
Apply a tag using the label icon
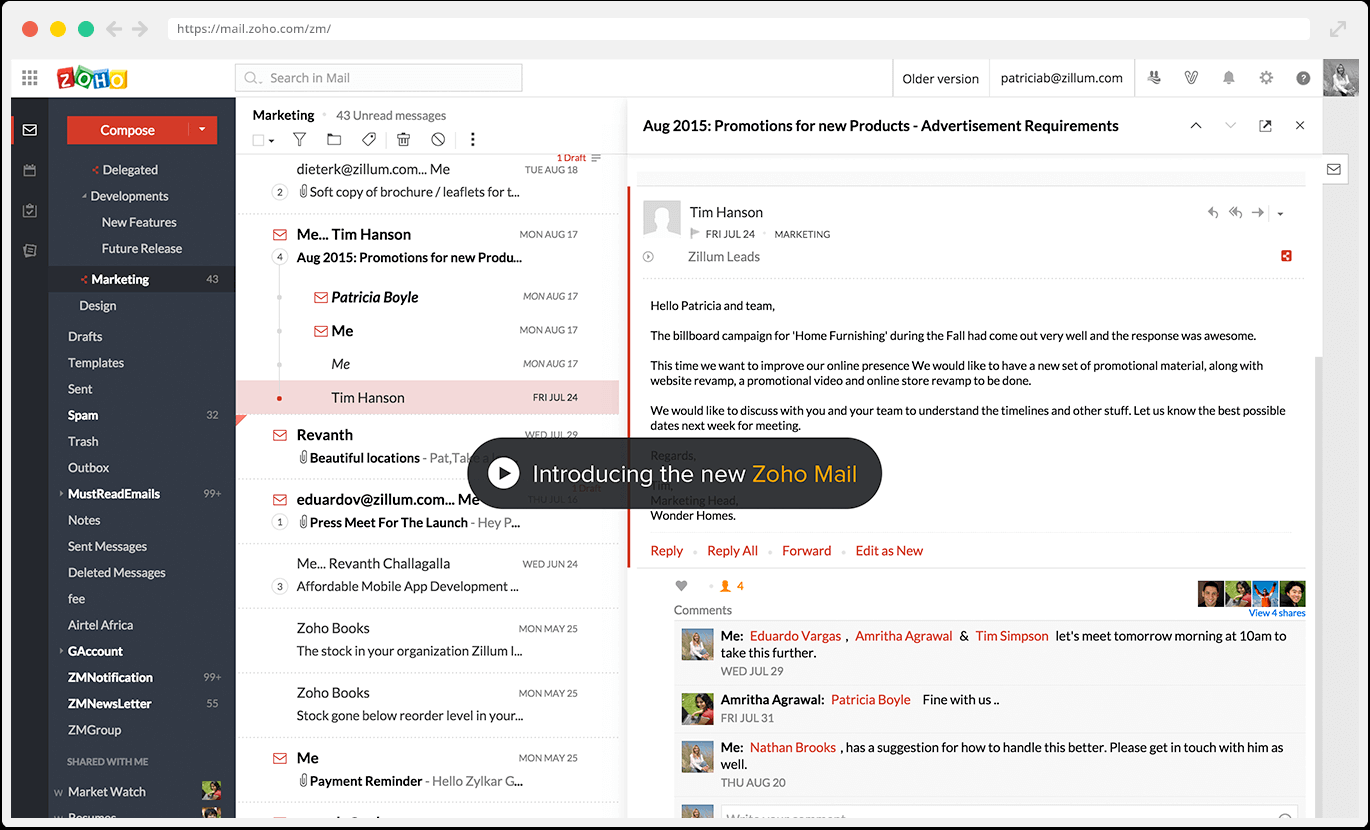(369, 139)
